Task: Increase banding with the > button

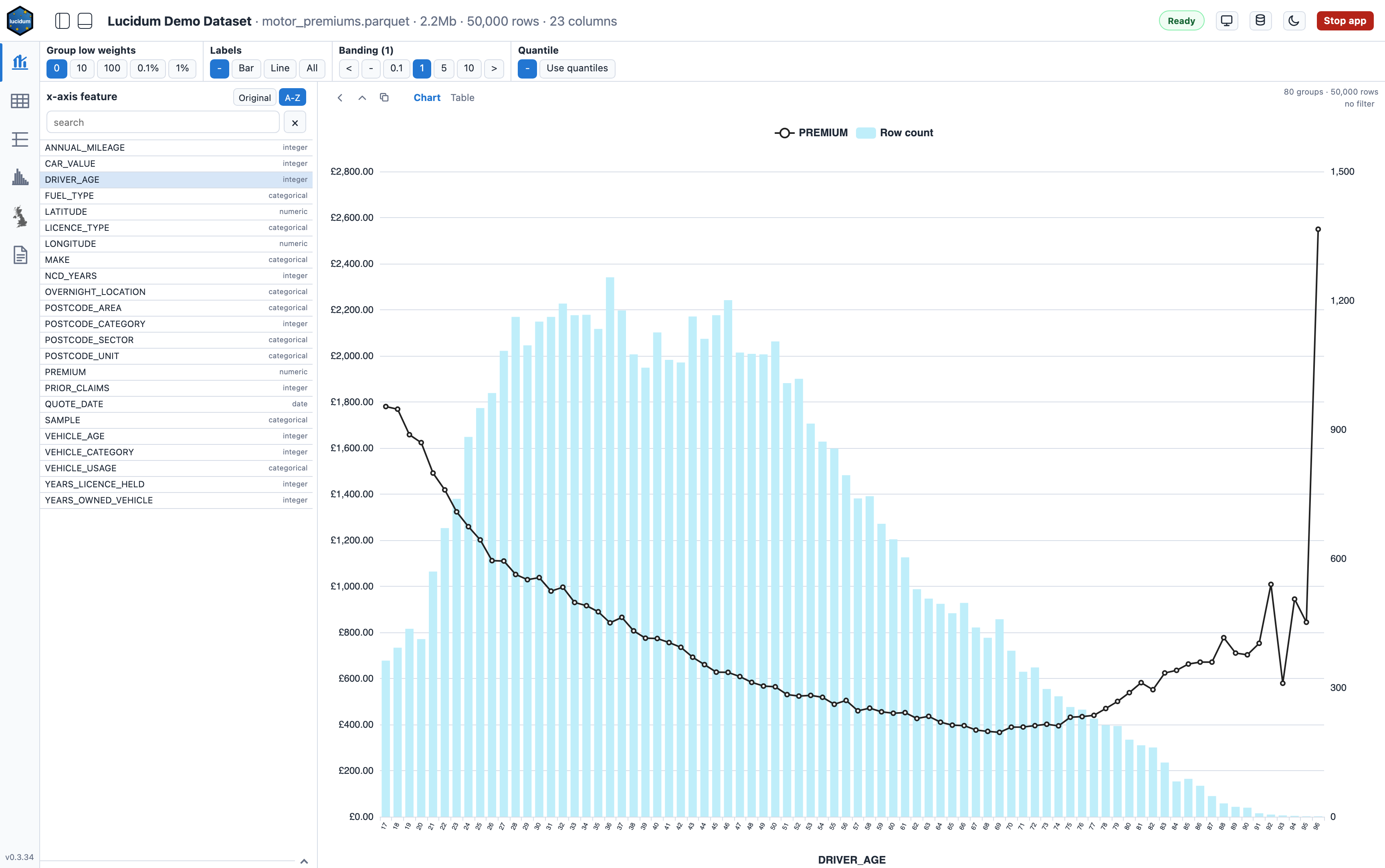Action: pos(494,68)
